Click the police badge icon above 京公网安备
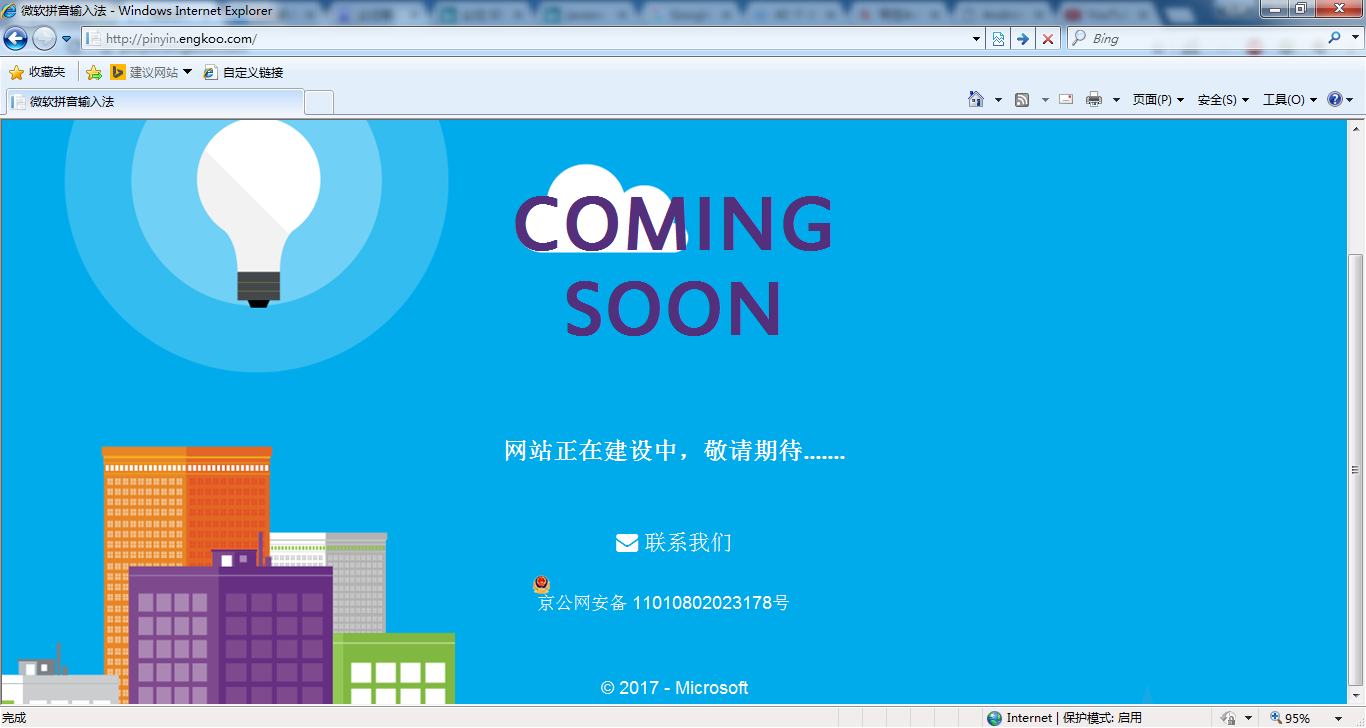The image size is (1366, 728). (541, 584)
